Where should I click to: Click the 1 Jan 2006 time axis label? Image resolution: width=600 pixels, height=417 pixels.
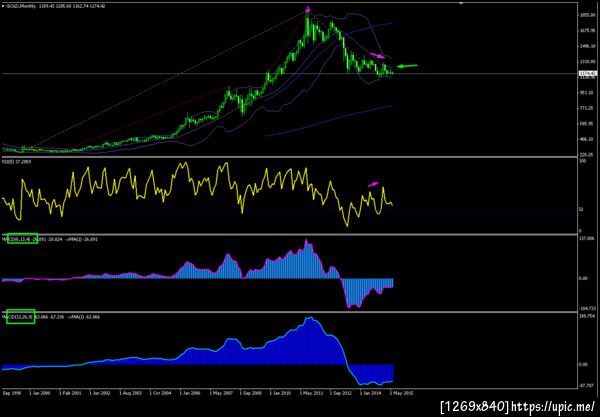pos(191,393)
